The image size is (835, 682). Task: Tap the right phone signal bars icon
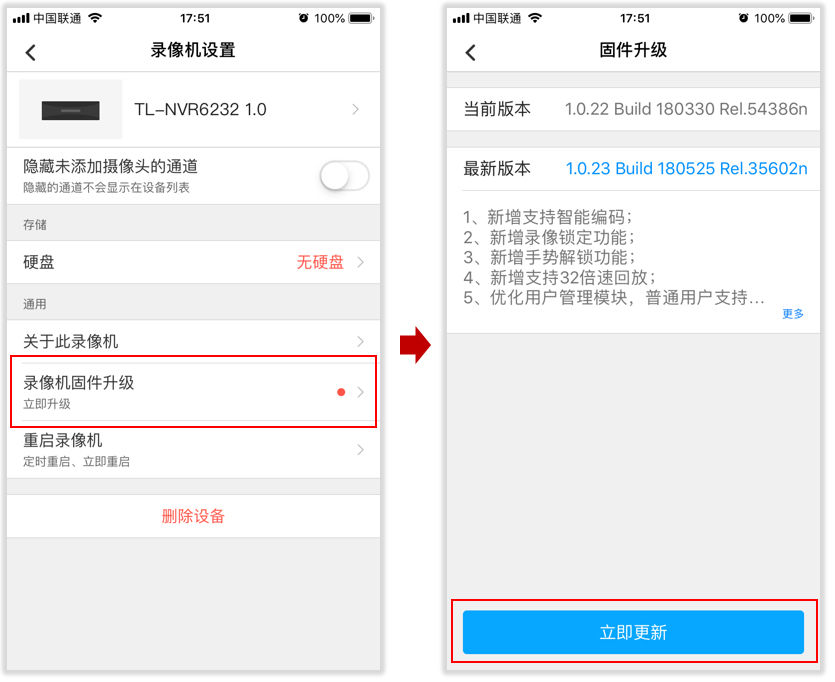coord(461,19)
